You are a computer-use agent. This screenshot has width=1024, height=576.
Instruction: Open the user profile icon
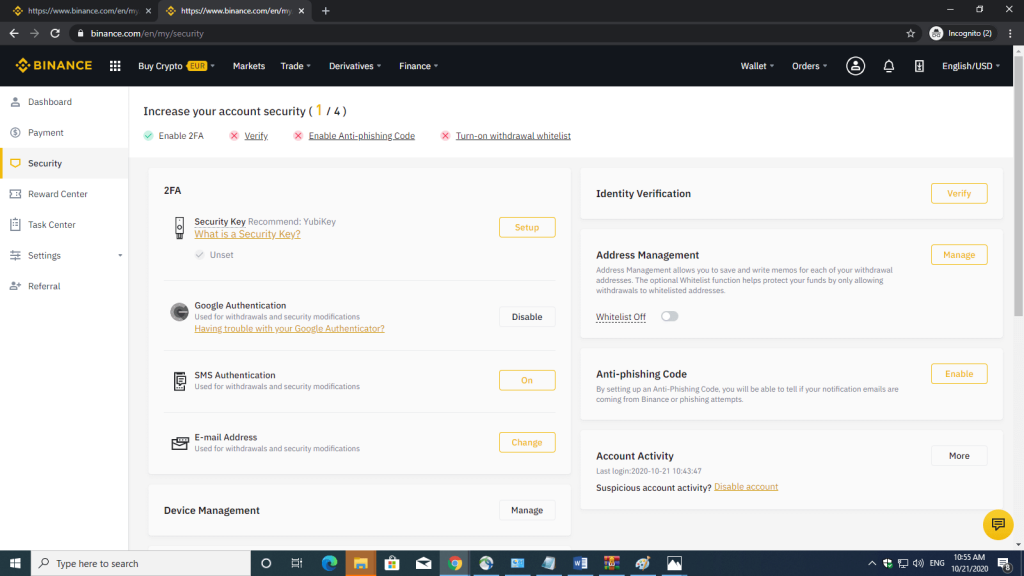click(855, 66)
